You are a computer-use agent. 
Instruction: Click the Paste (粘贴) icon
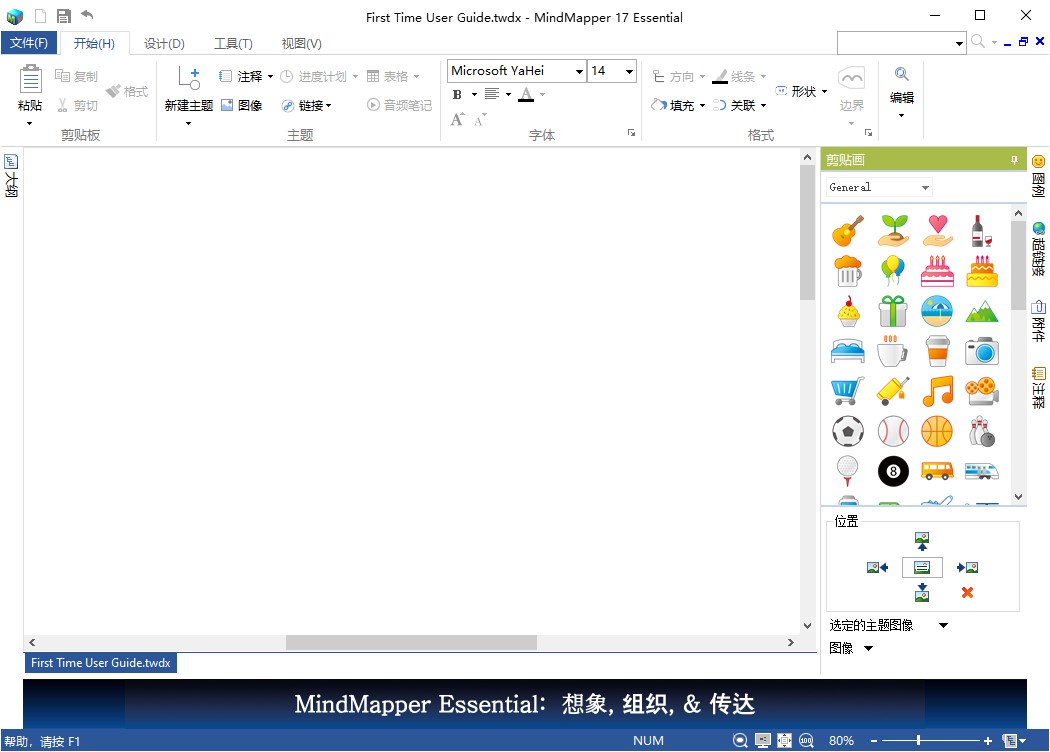point(29,79)
